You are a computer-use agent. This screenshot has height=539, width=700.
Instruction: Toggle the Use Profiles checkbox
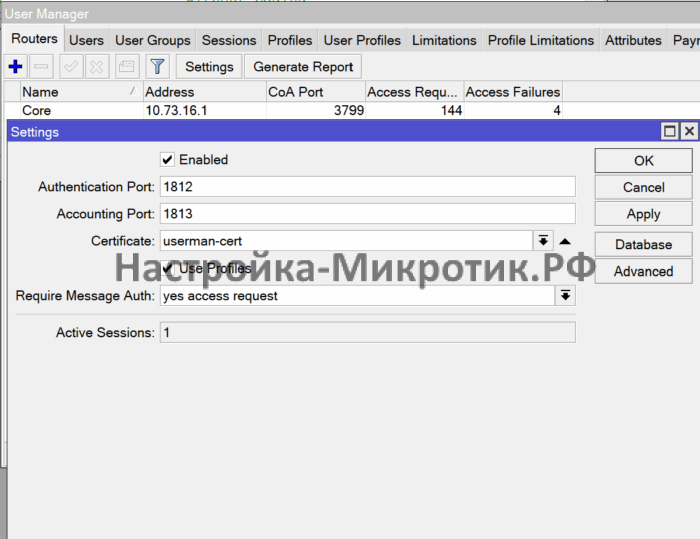(167, 268)
